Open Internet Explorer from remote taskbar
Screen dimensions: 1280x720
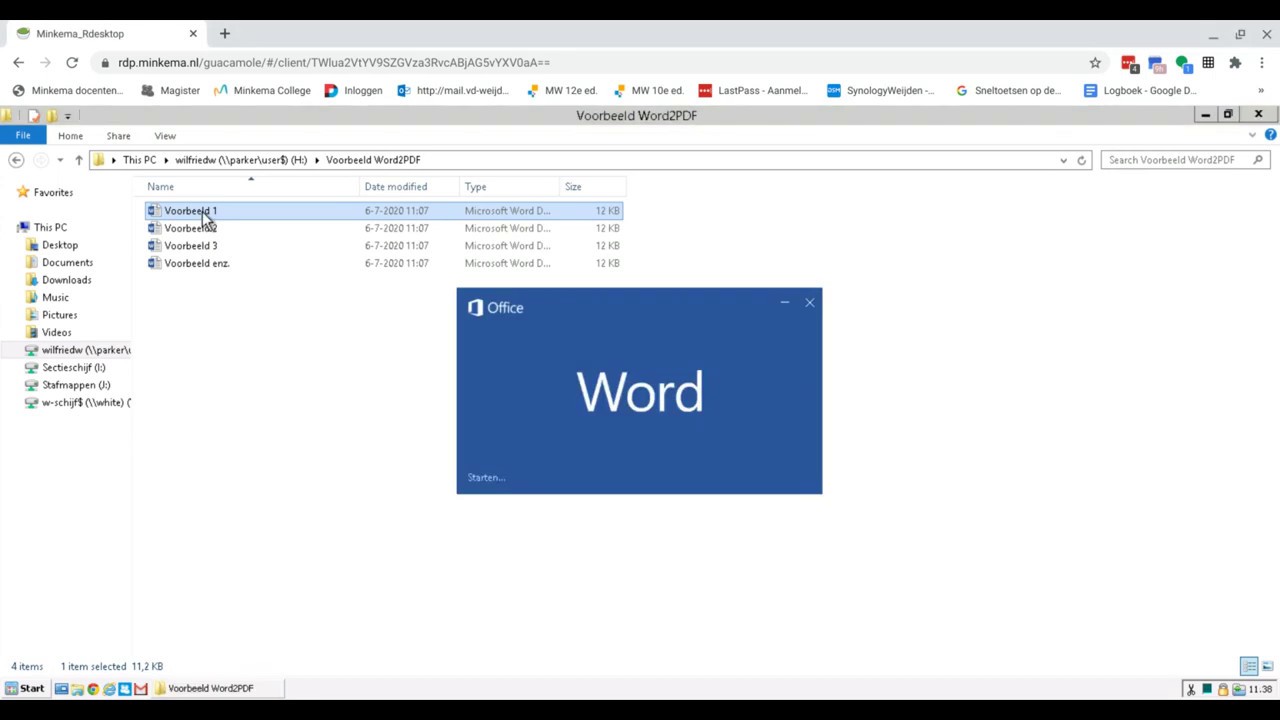[109, 688]
